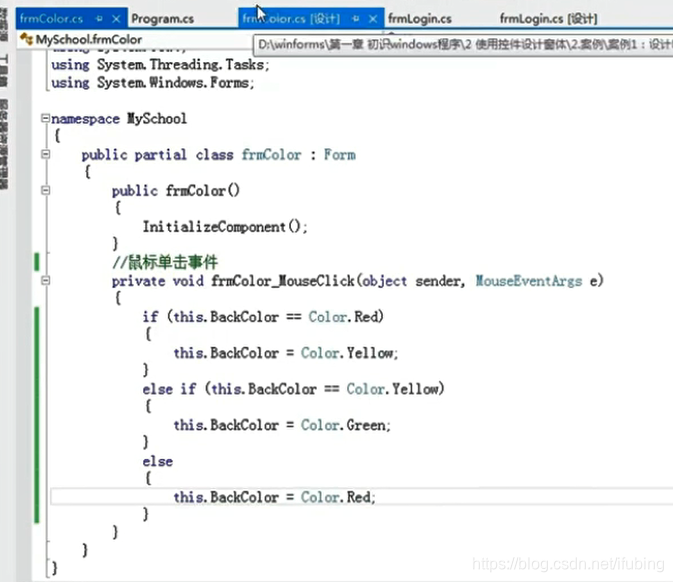
Task: Click the Form base class name
Action: (x=340, y=155)
